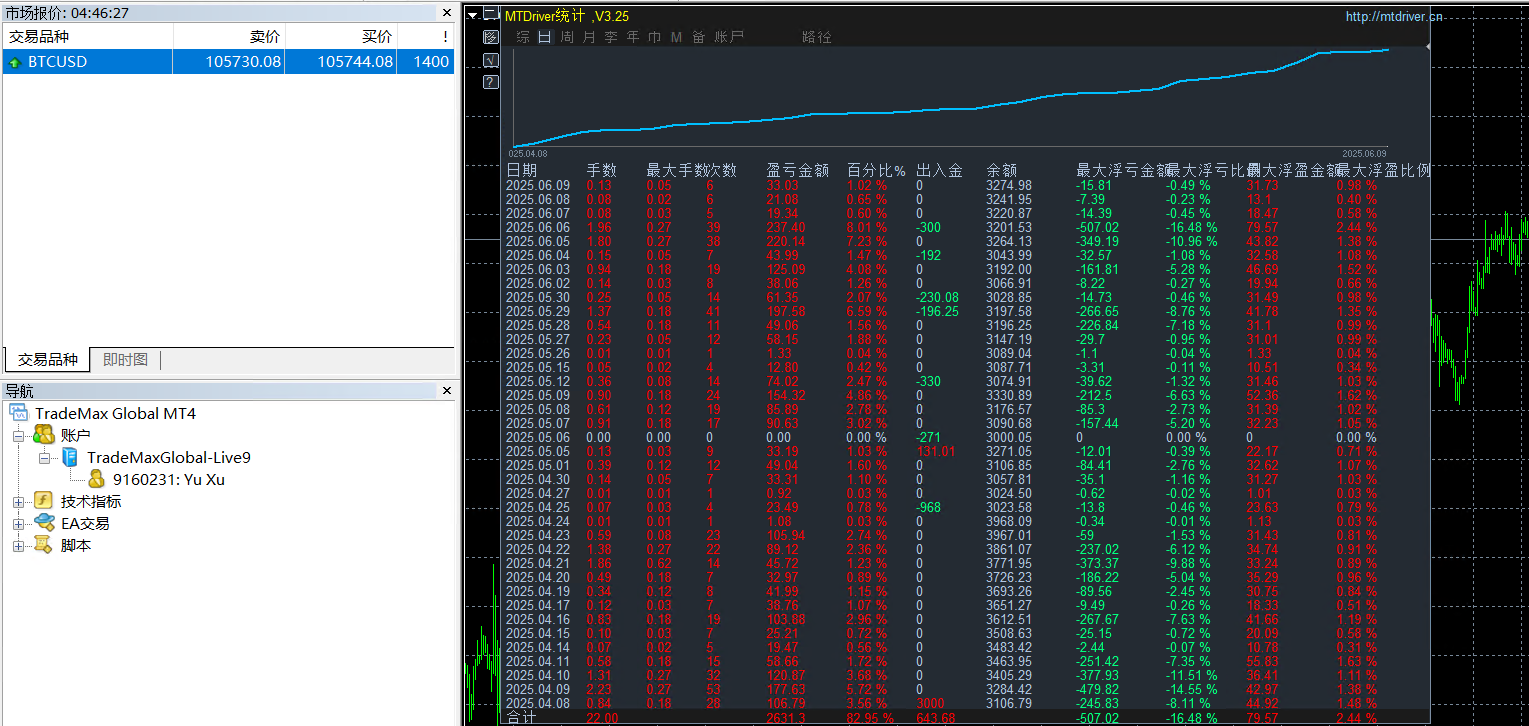Switch to the 币 symbol tab
This screenshot has height=726, width=1529.
pos(655,37)
